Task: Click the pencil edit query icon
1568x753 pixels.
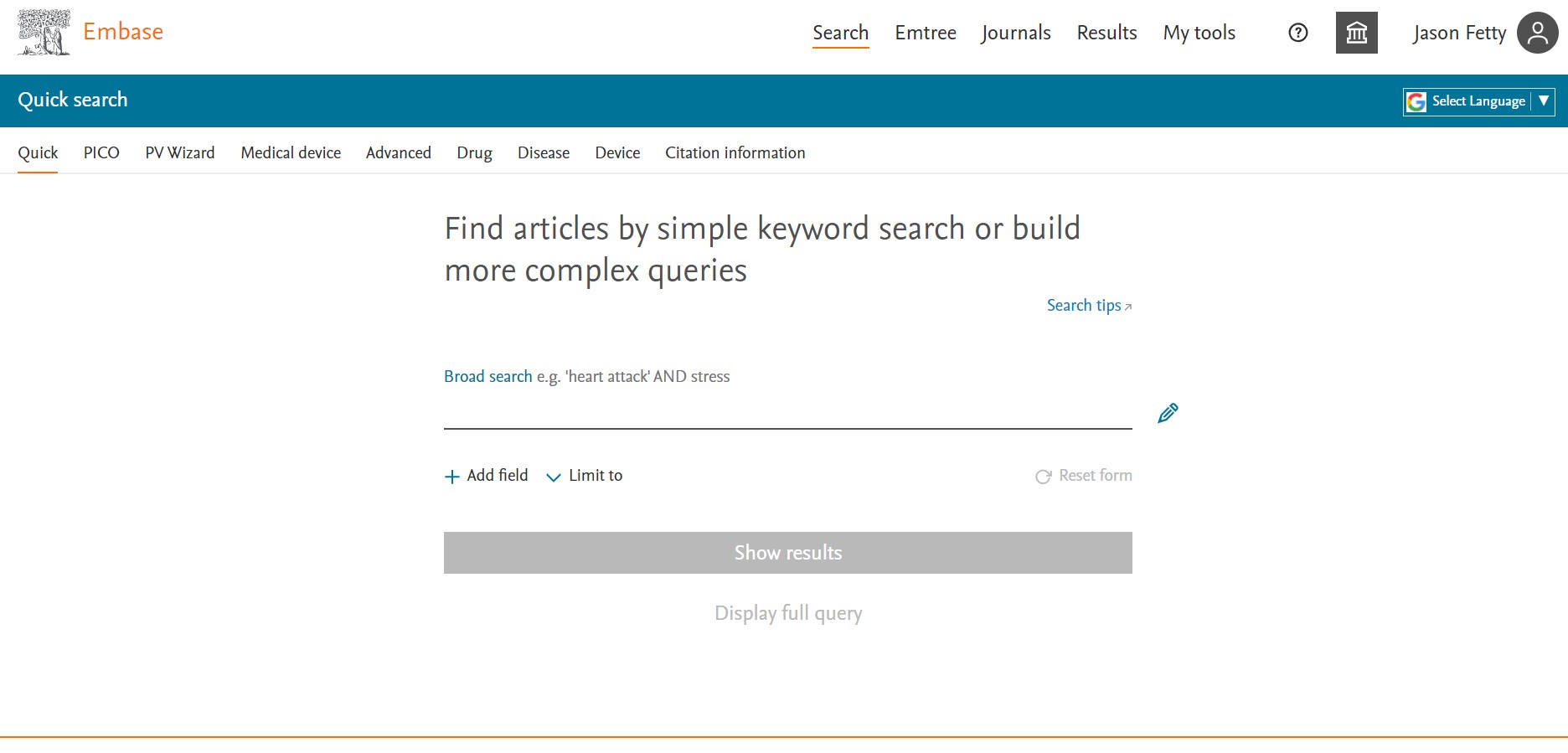Action: point(1168,413)
